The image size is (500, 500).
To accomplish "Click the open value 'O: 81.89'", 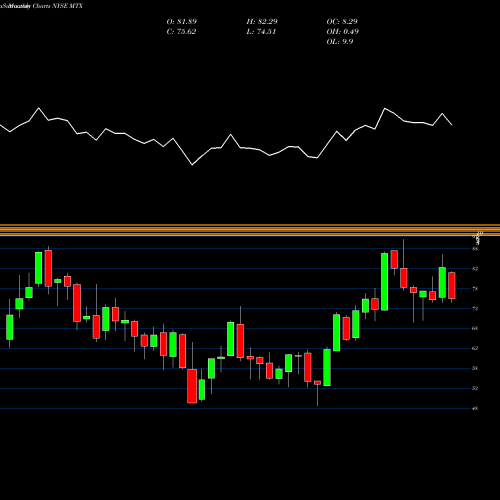I will click(182, 22).
